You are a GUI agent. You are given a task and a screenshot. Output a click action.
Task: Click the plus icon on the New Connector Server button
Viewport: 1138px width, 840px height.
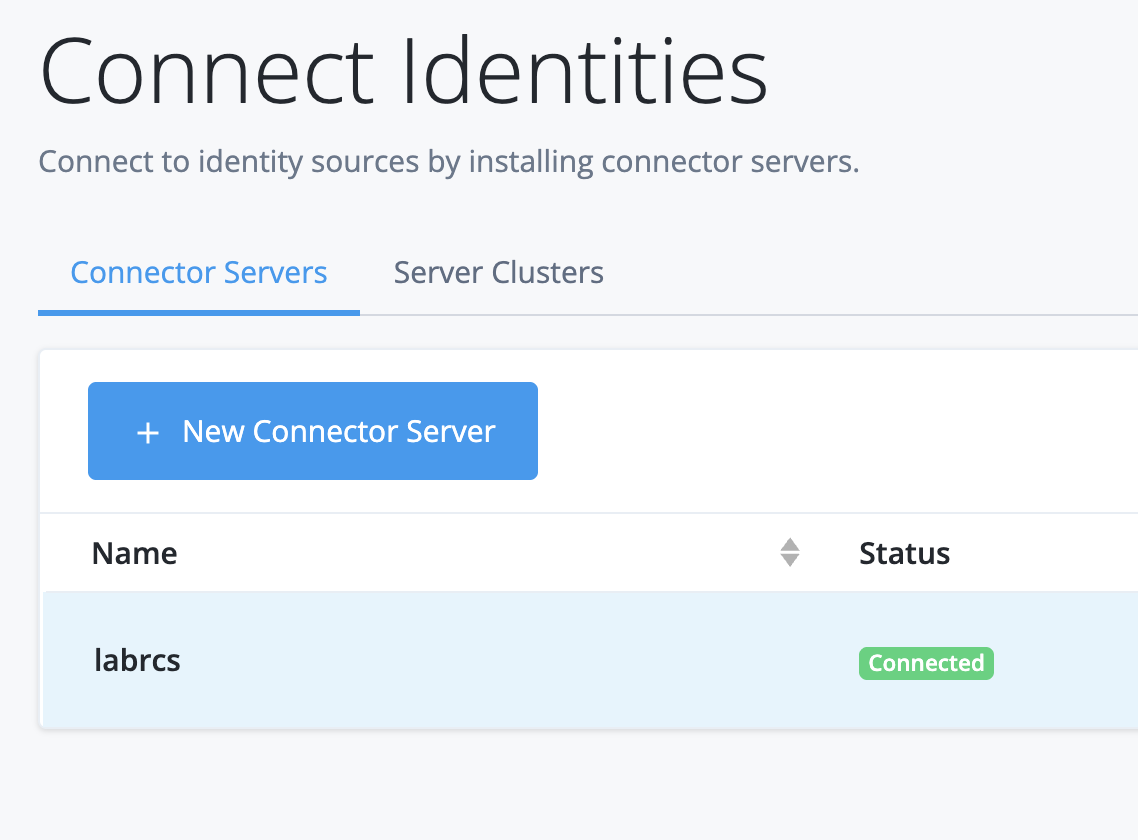(148, 433)
